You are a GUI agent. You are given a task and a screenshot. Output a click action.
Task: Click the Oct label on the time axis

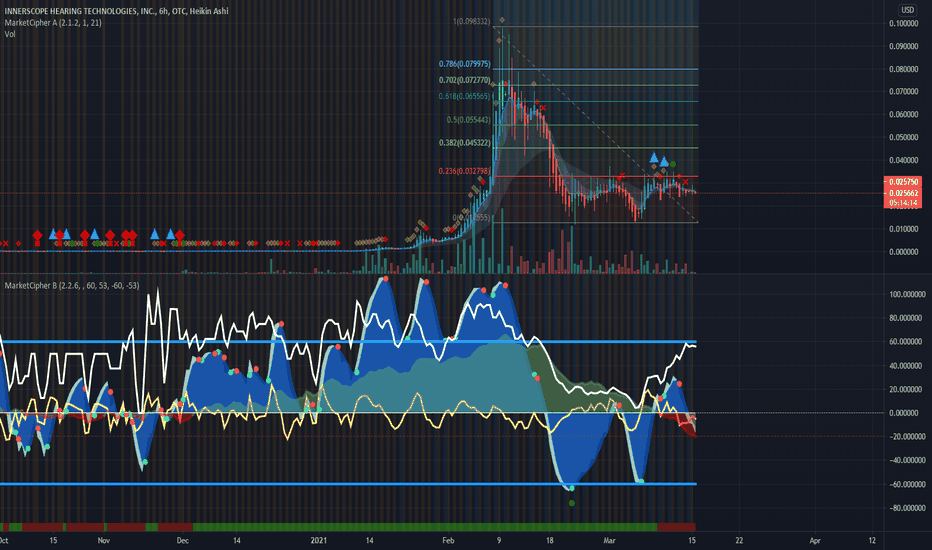pyautogui.click(x=4, y=540)
